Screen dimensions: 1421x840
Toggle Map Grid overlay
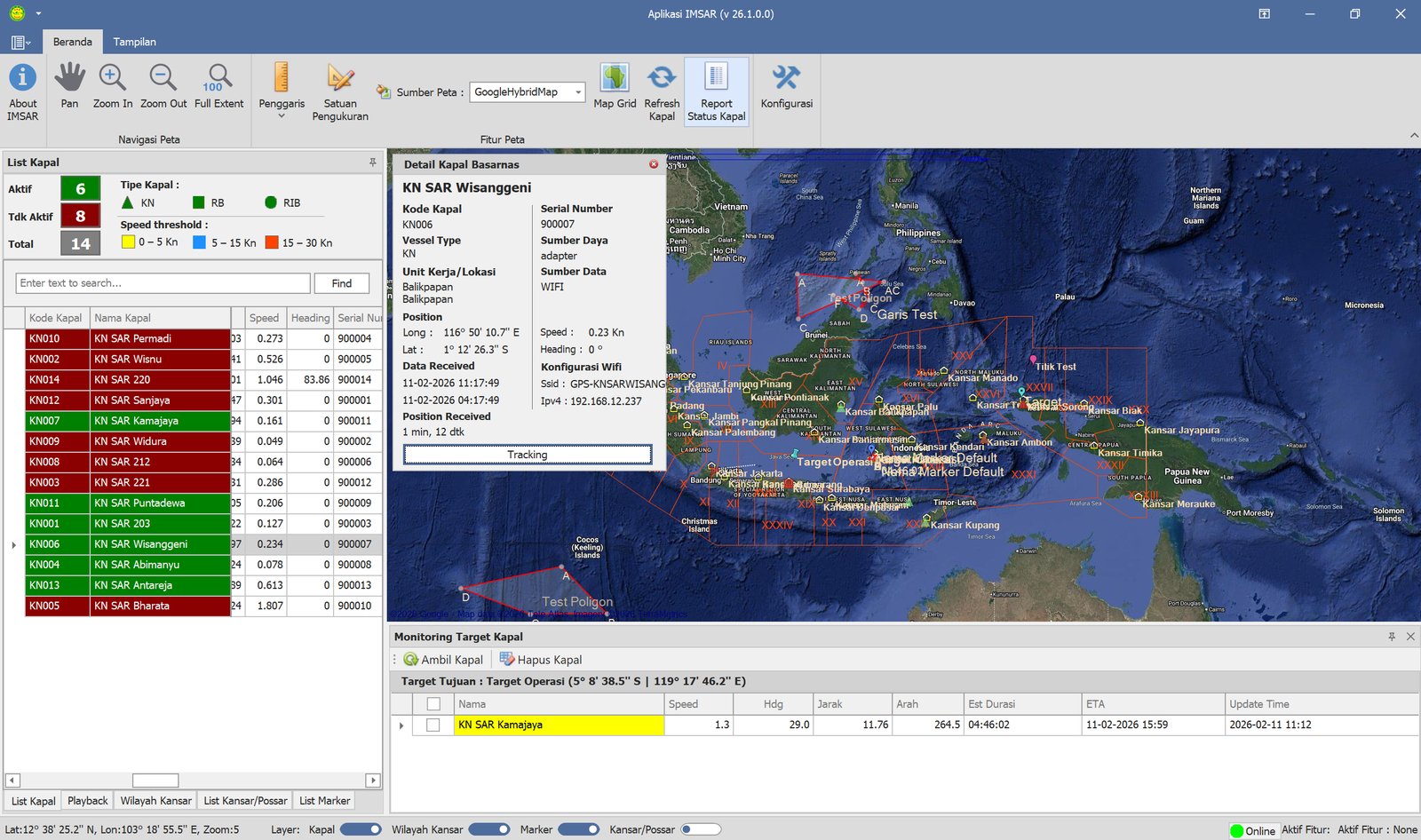pos(615,86)
